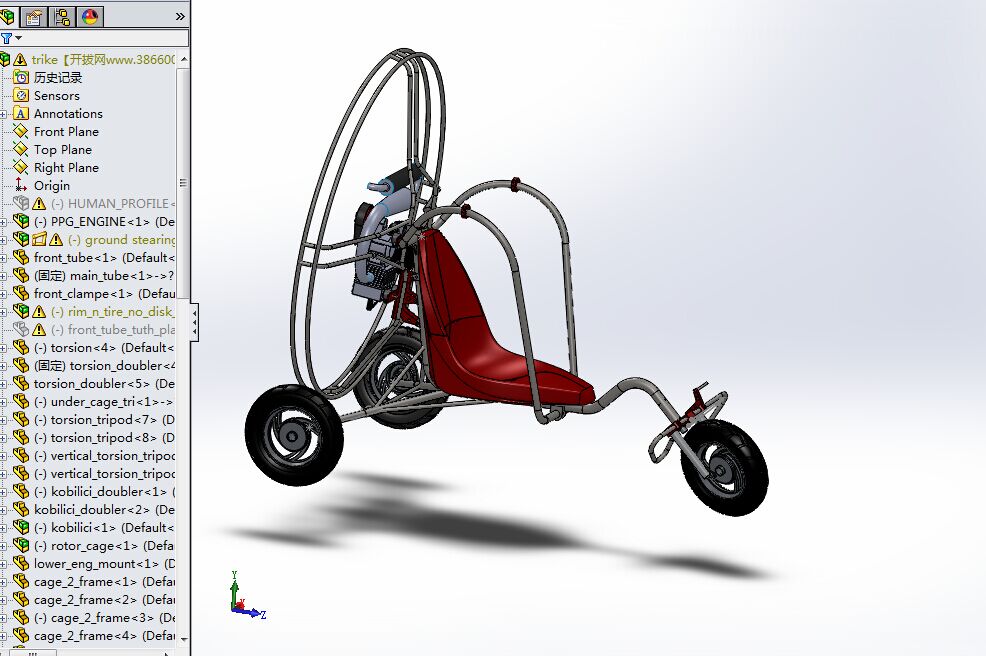Viewport: 986px width, 656px height.
Task: Click the feature tree scroll-down arrow
Action: click(x=184, y=639)
